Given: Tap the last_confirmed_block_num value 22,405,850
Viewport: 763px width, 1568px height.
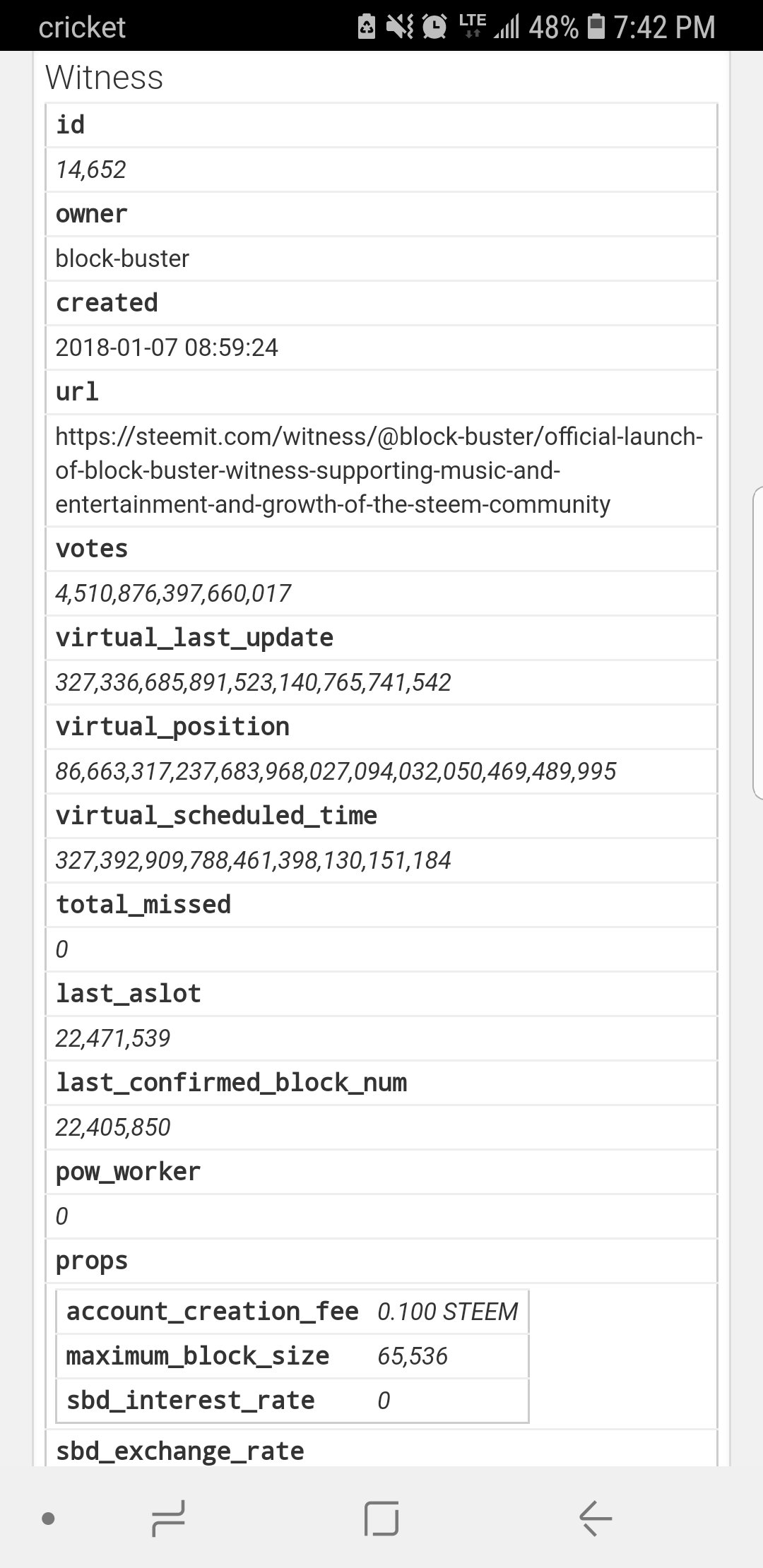Looking at the screenshot, I should (113, 1127).
